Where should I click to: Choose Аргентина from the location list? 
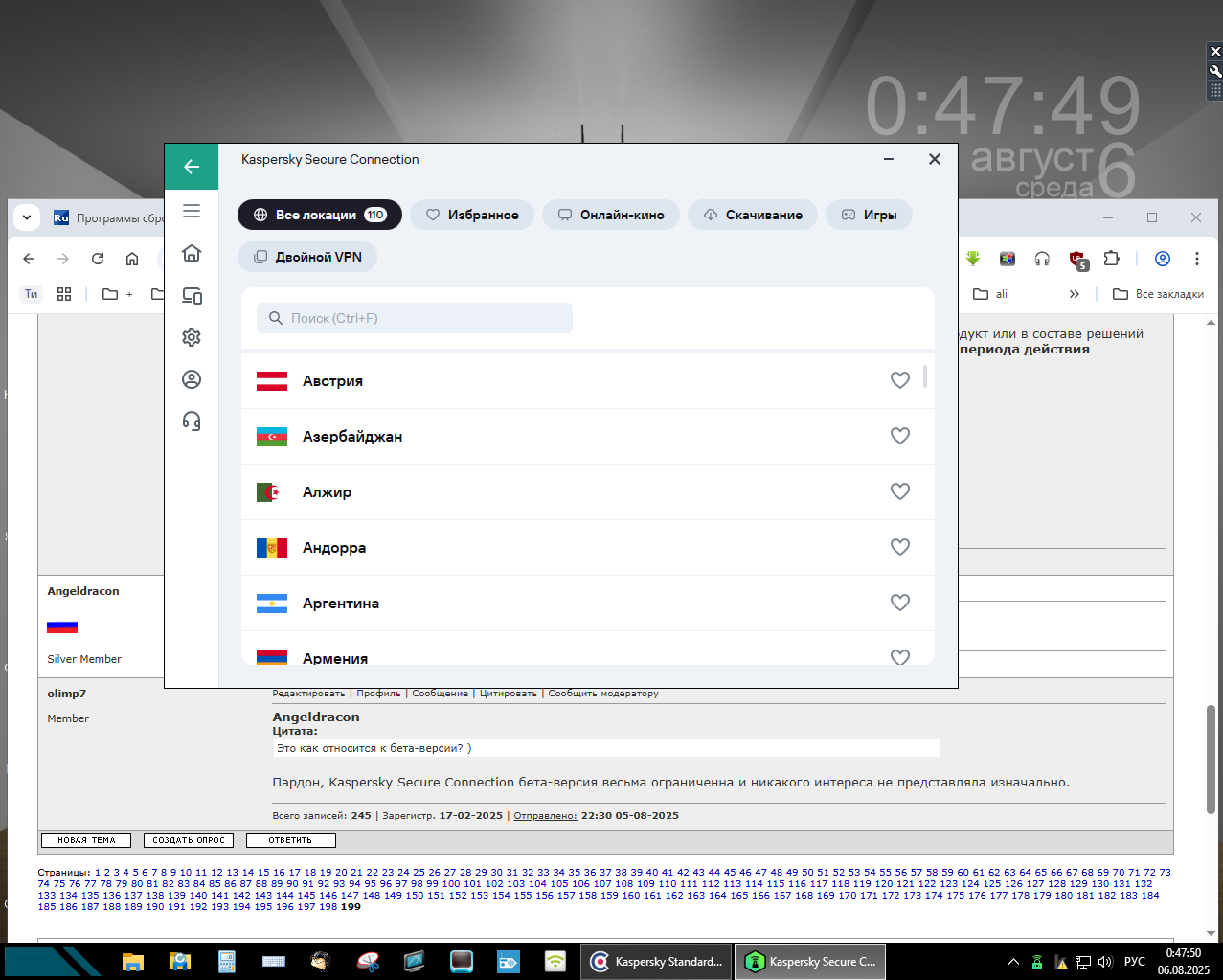[x=588, y=604]
